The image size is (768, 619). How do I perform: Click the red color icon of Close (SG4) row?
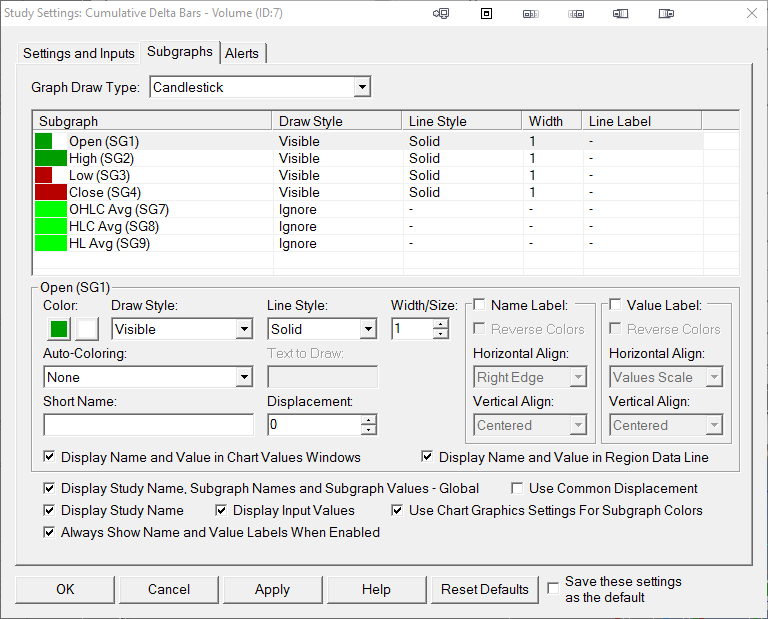[50, 192]
